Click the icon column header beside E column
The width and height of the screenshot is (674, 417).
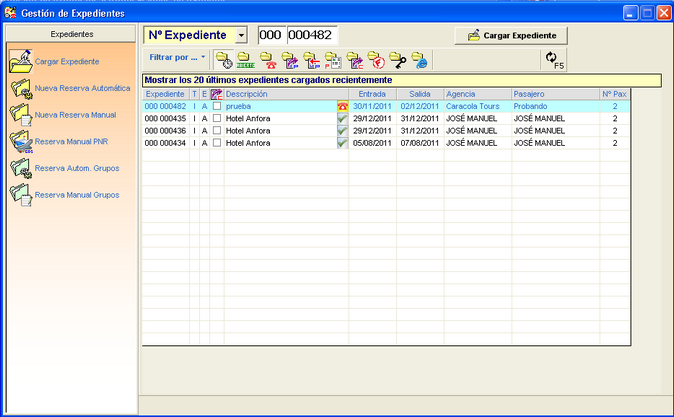[217, 94]
